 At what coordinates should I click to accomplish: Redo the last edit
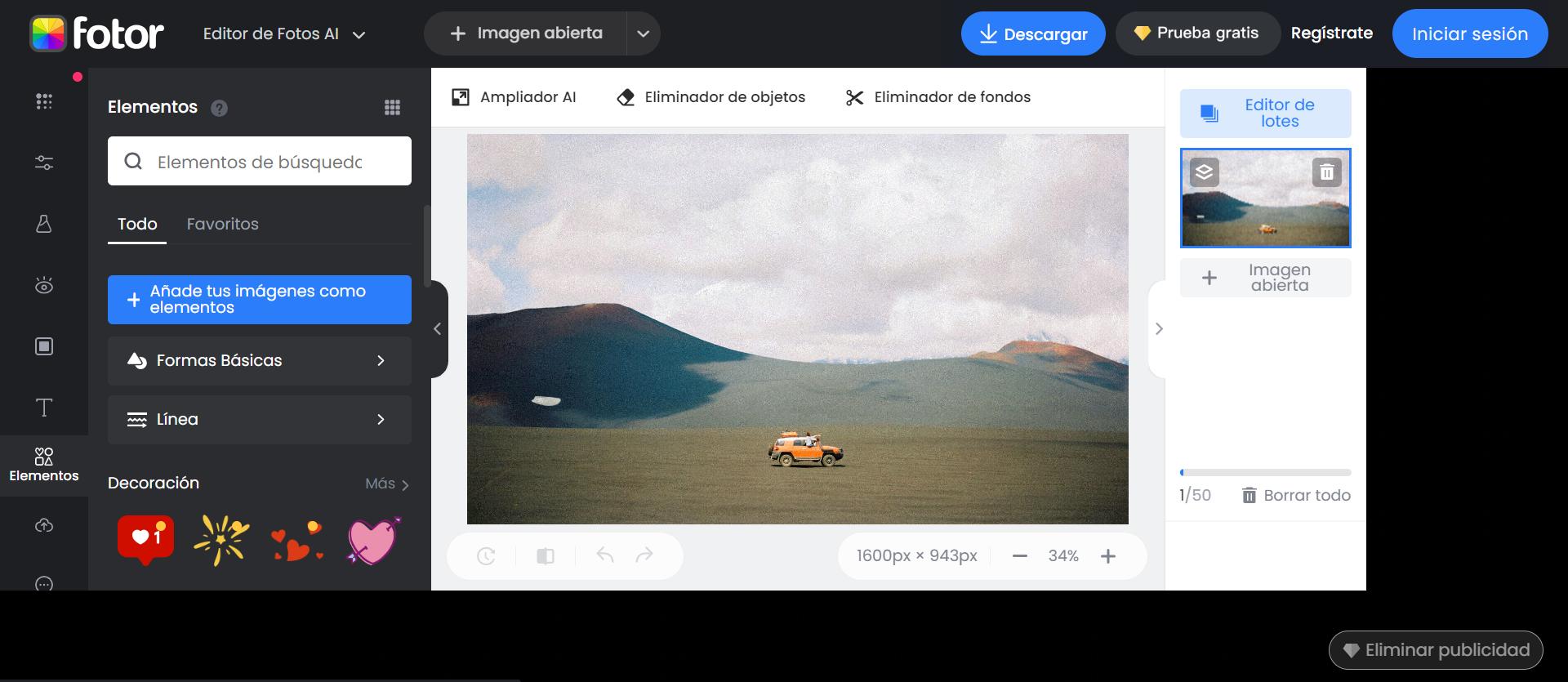644,555
